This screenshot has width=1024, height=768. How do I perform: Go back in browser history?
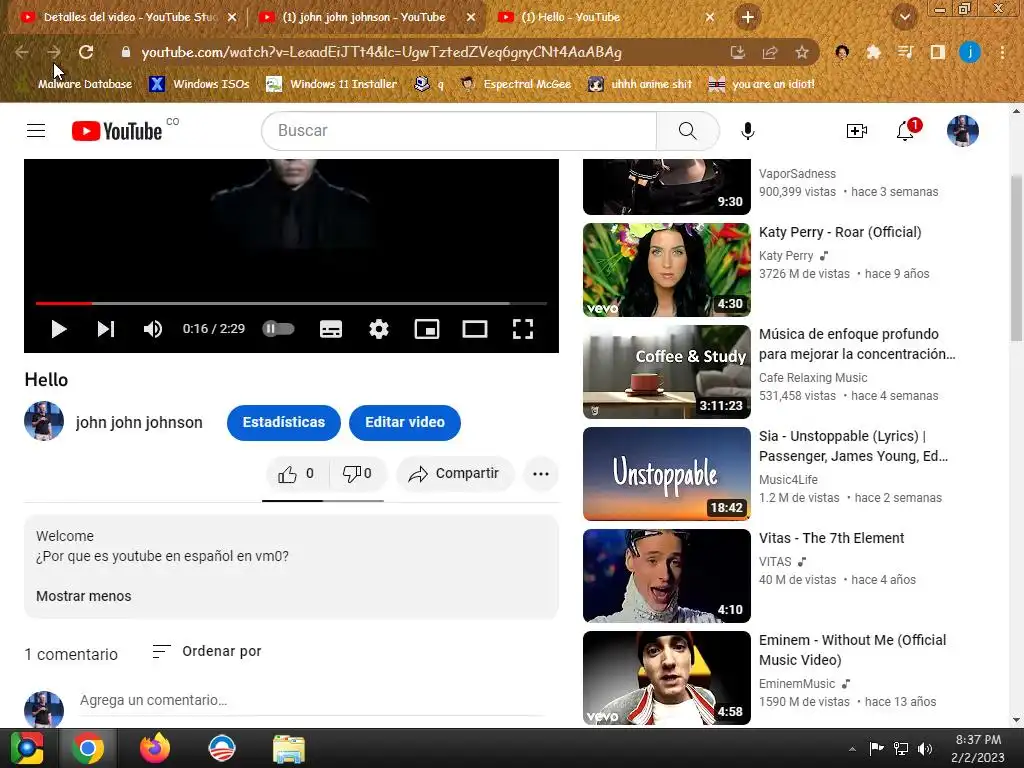tap(22, 52)
